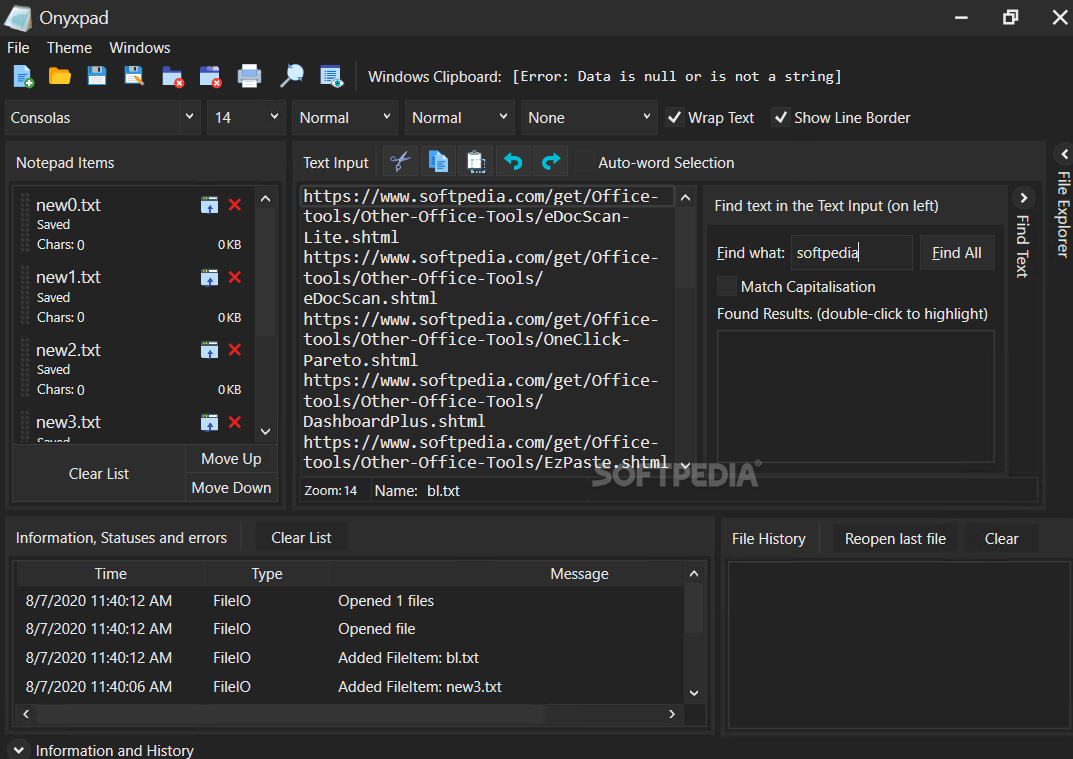The height and width of the screenshot is (759, 1073).
Task: Close all tabs using the multi-tab close icon
Action: coord(210,76)
